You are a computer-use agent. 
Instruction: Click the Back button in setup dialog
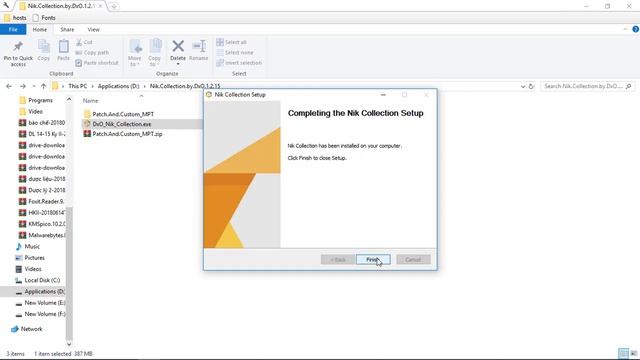coord(338,260)
